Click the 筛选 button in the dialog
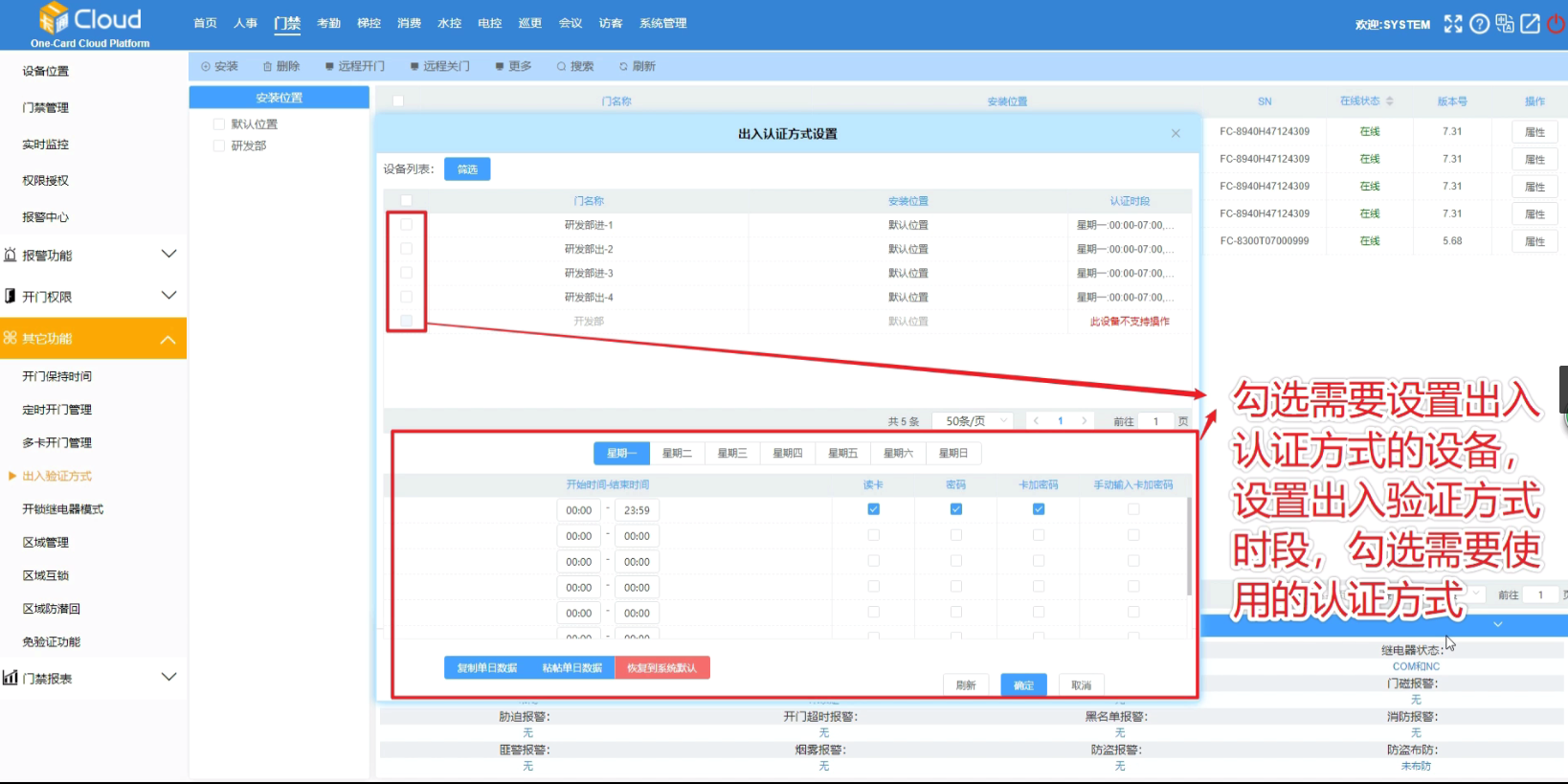The image size is (1568, 784). [x=467, y=169]
